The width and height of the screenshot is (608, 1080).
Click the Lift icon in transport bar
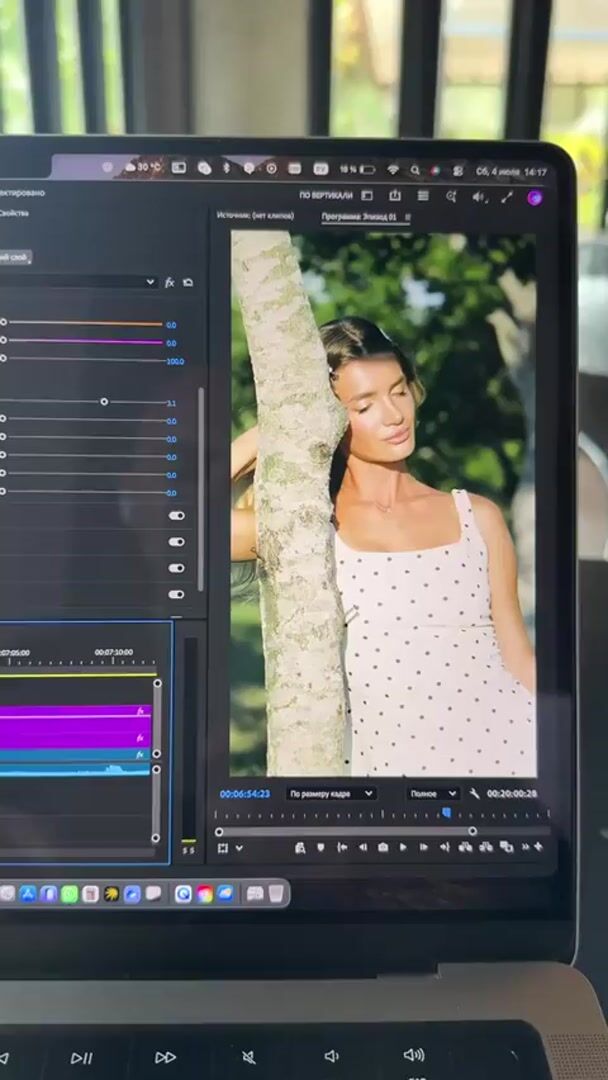(465, 847)
